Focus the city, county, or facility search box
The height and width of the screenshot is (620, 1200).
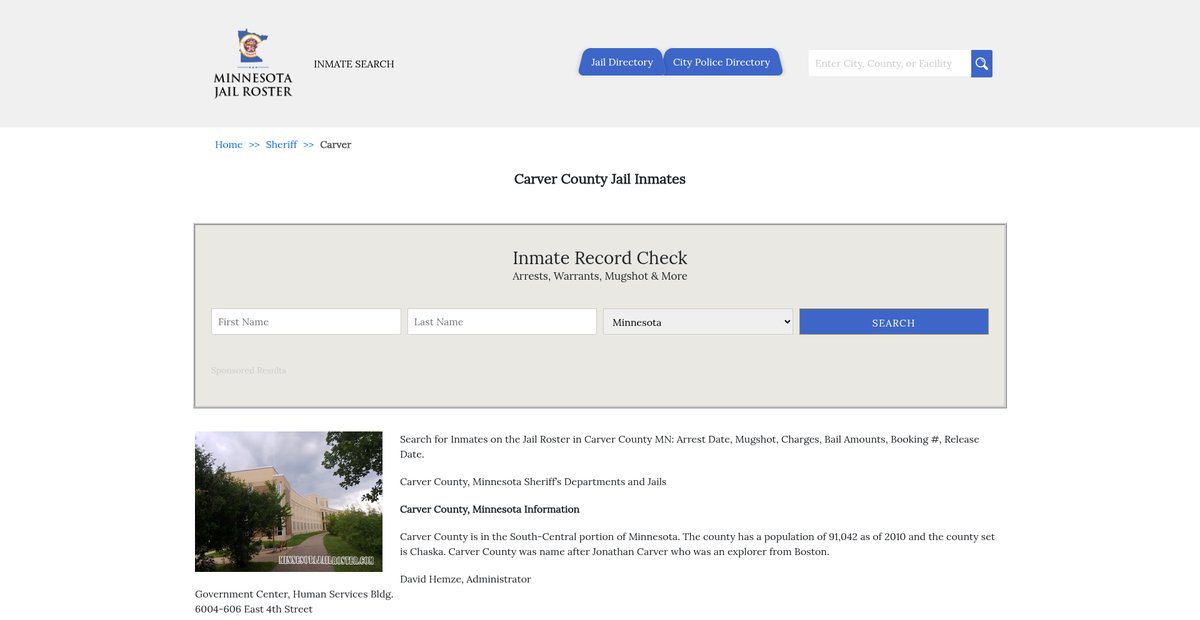888,64
